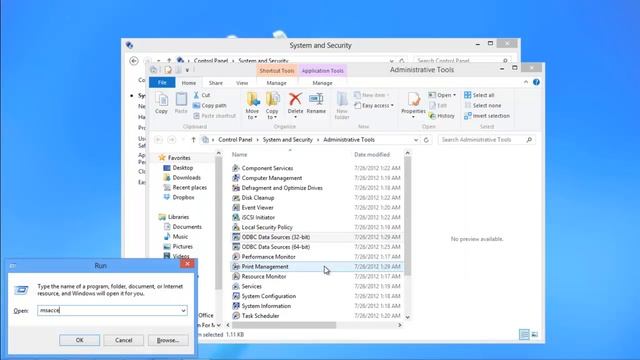The height and width of the screenshot is (360, 640).
Task: Click the Properties icon in ribbon
Action: coord(413,99)
